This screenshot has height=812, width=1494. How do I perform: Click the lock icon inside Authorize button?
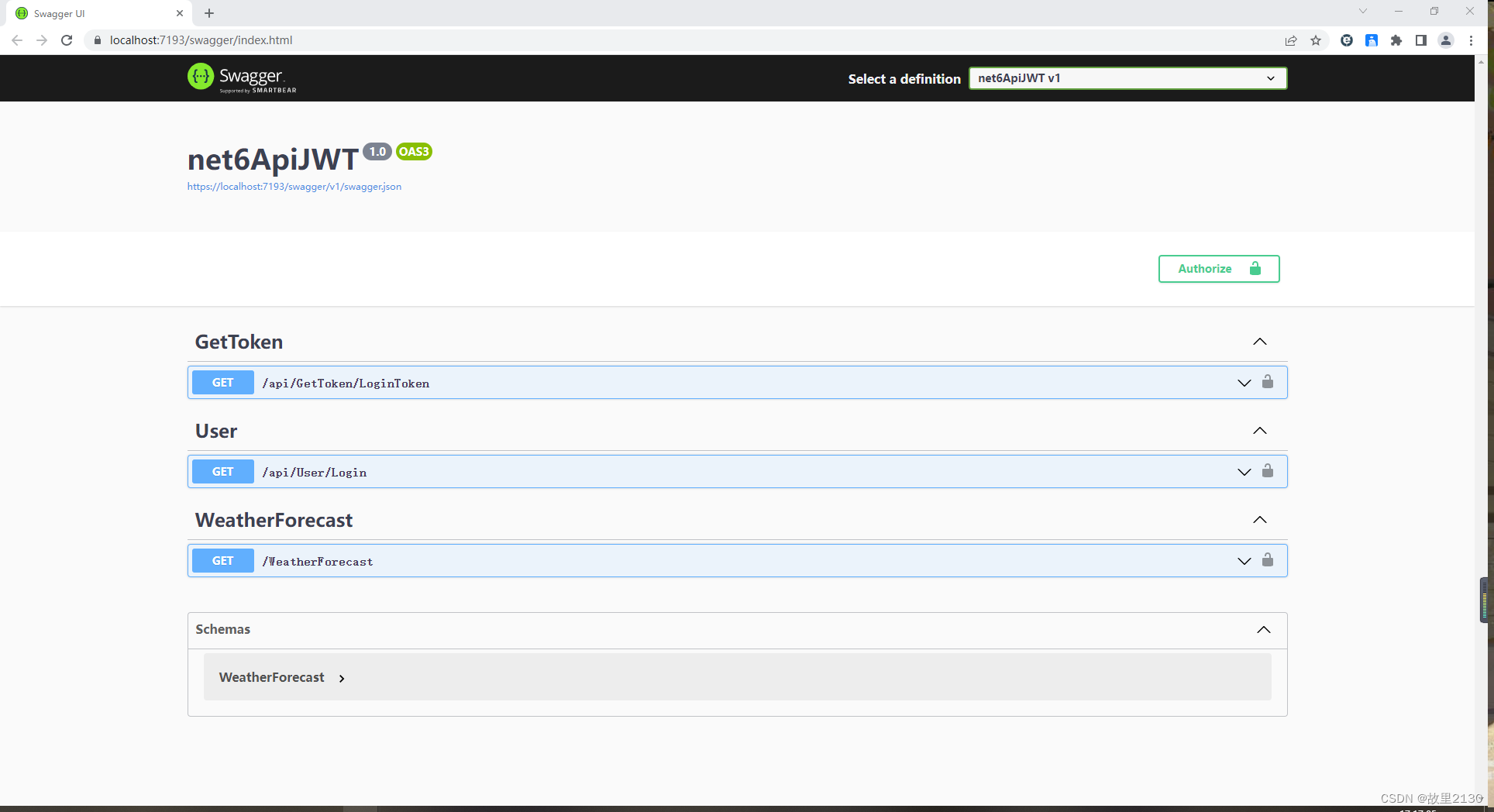point(1255,268)
